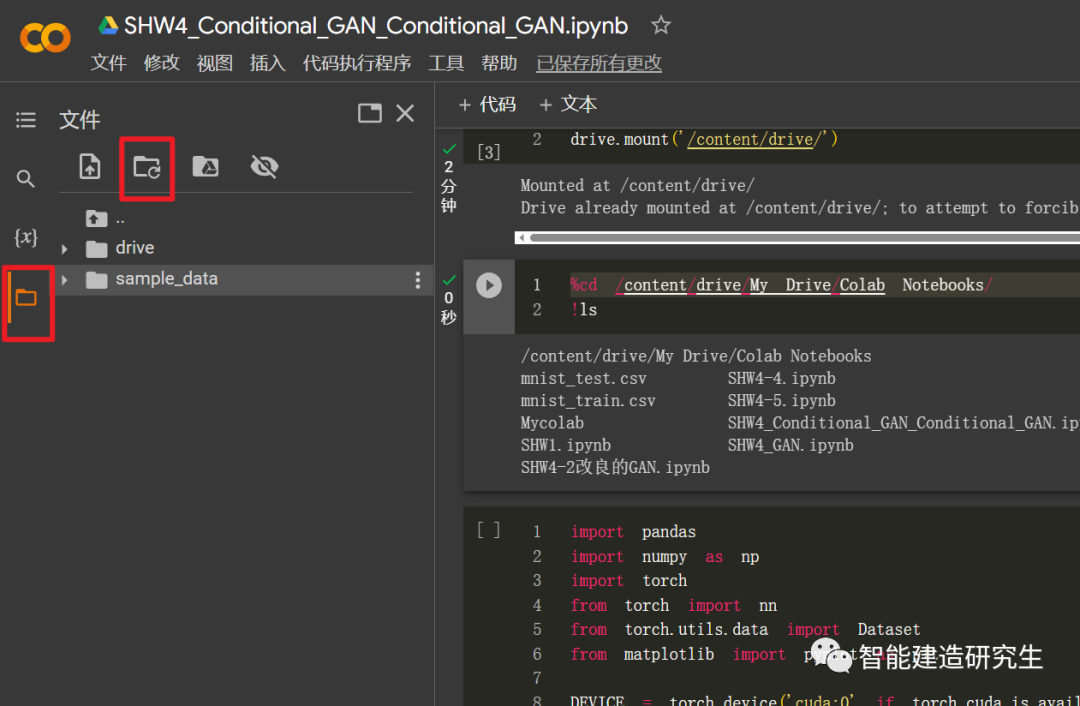Open the 文件 menu in menu bar

point(109,63)
